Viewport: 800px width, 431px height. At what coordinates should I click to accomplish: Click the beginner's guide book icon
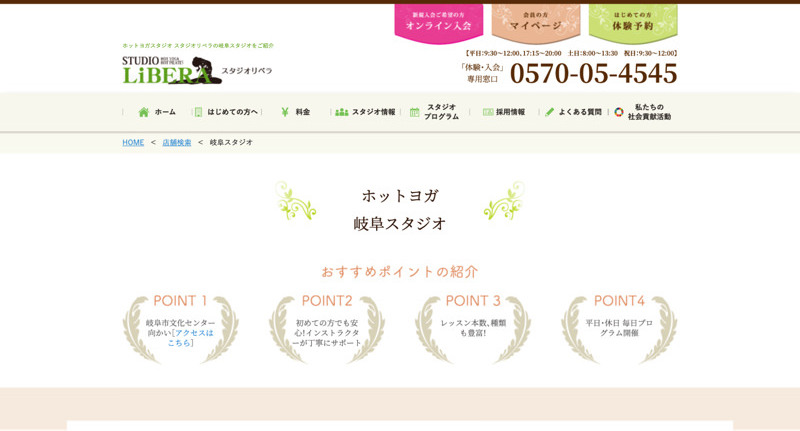pos(198,112)
